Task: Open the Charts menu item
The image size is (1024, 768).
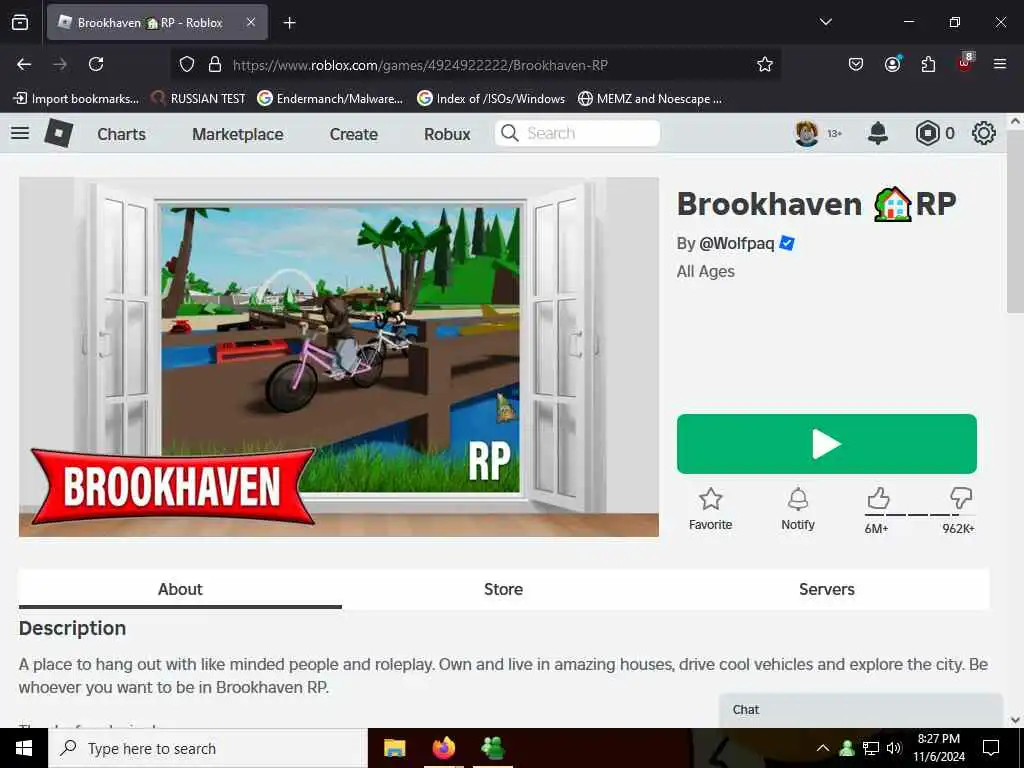Action: click(121, 134)
